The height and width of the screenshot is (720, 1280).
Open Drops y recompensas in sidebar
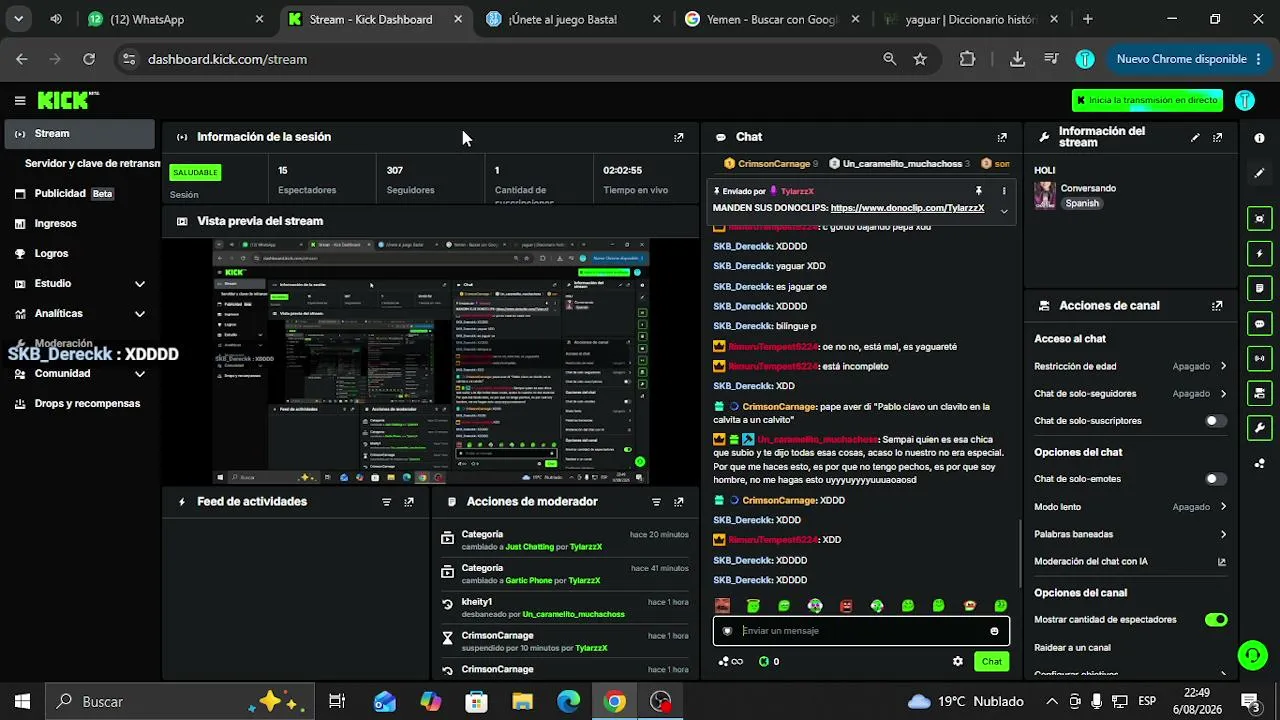(80, 404)
